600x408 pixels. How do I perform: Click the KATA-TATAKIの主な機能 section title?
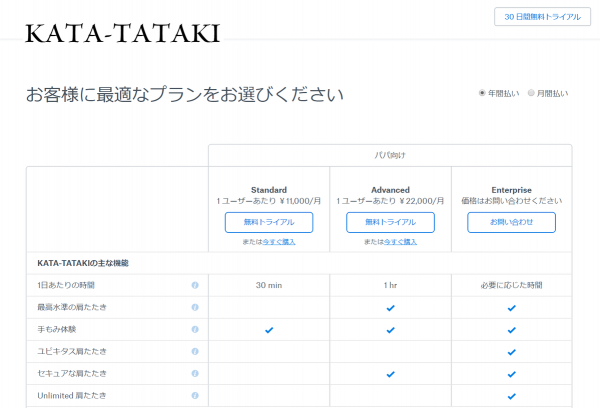point(83,263)
